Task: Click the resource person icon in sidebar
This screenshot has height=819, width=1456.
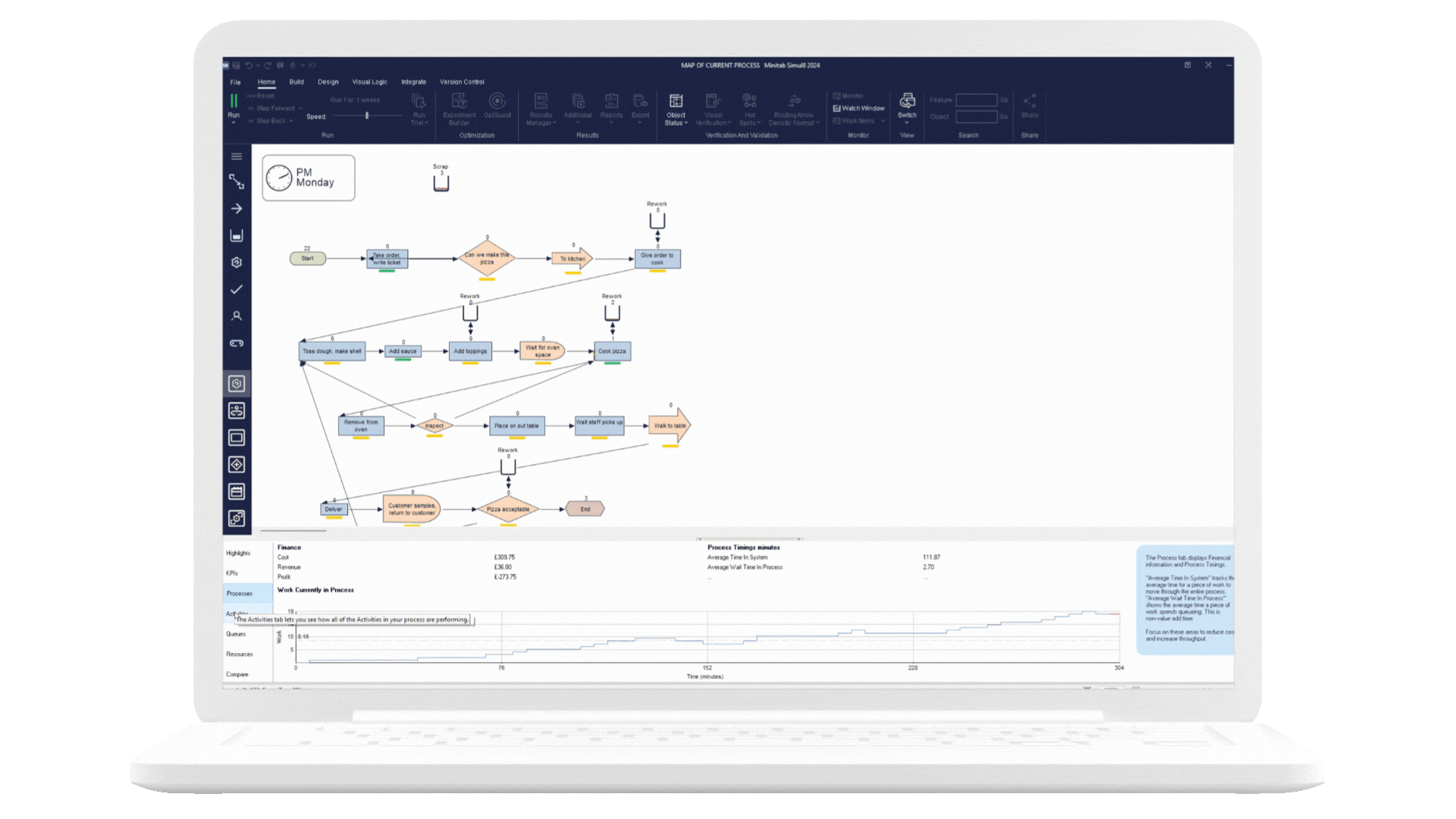Action: click(x=237, y=316)
